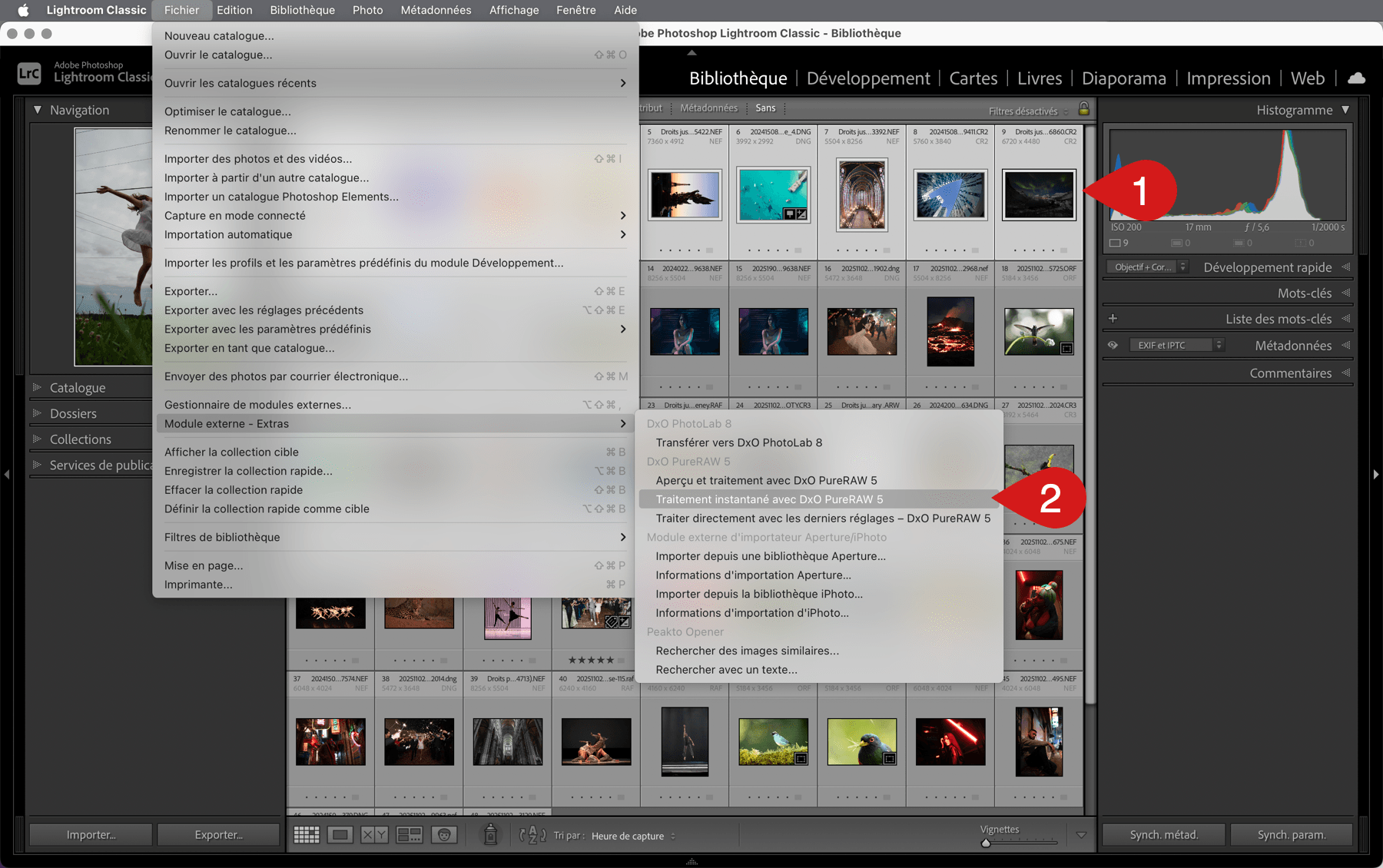Expand the Développement rapide panel
1383x868 pixels.
pos(1346,267)
